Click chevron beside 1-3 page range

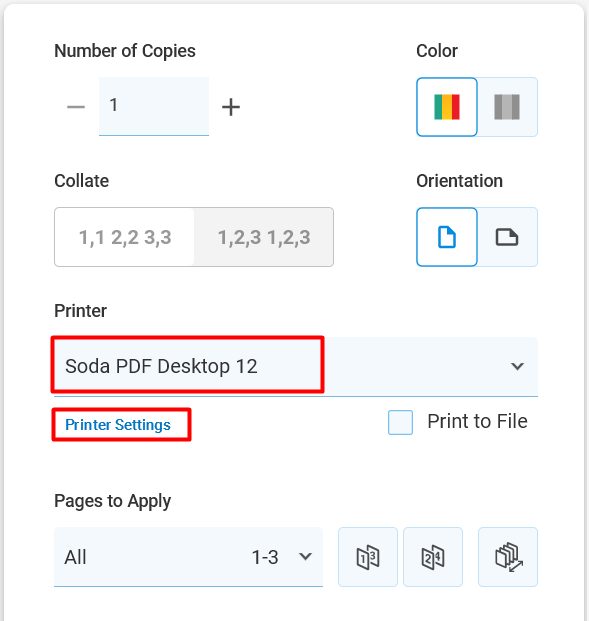click(x=305, y=556)
